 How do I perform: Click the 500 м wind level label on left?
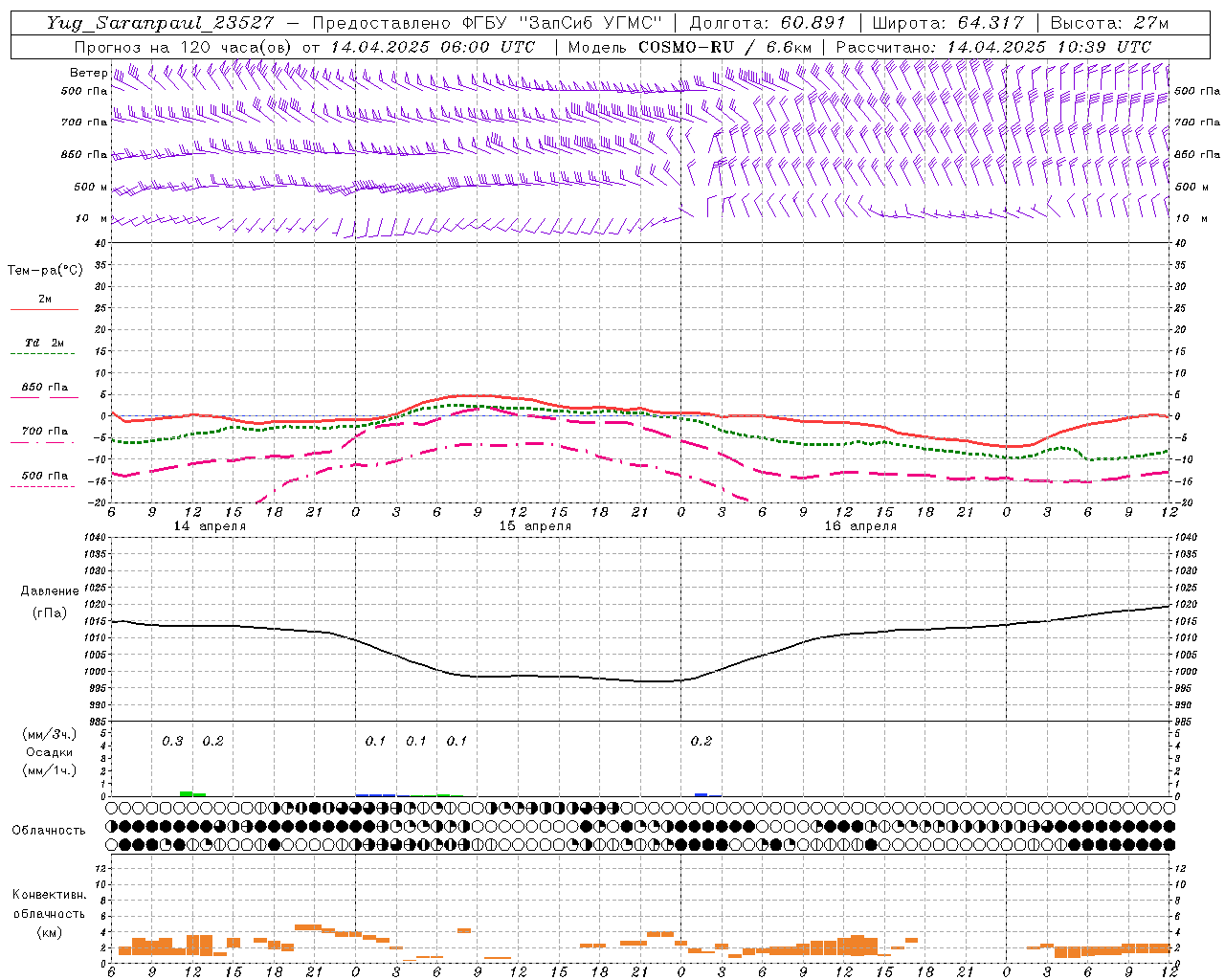pos(91,187)
